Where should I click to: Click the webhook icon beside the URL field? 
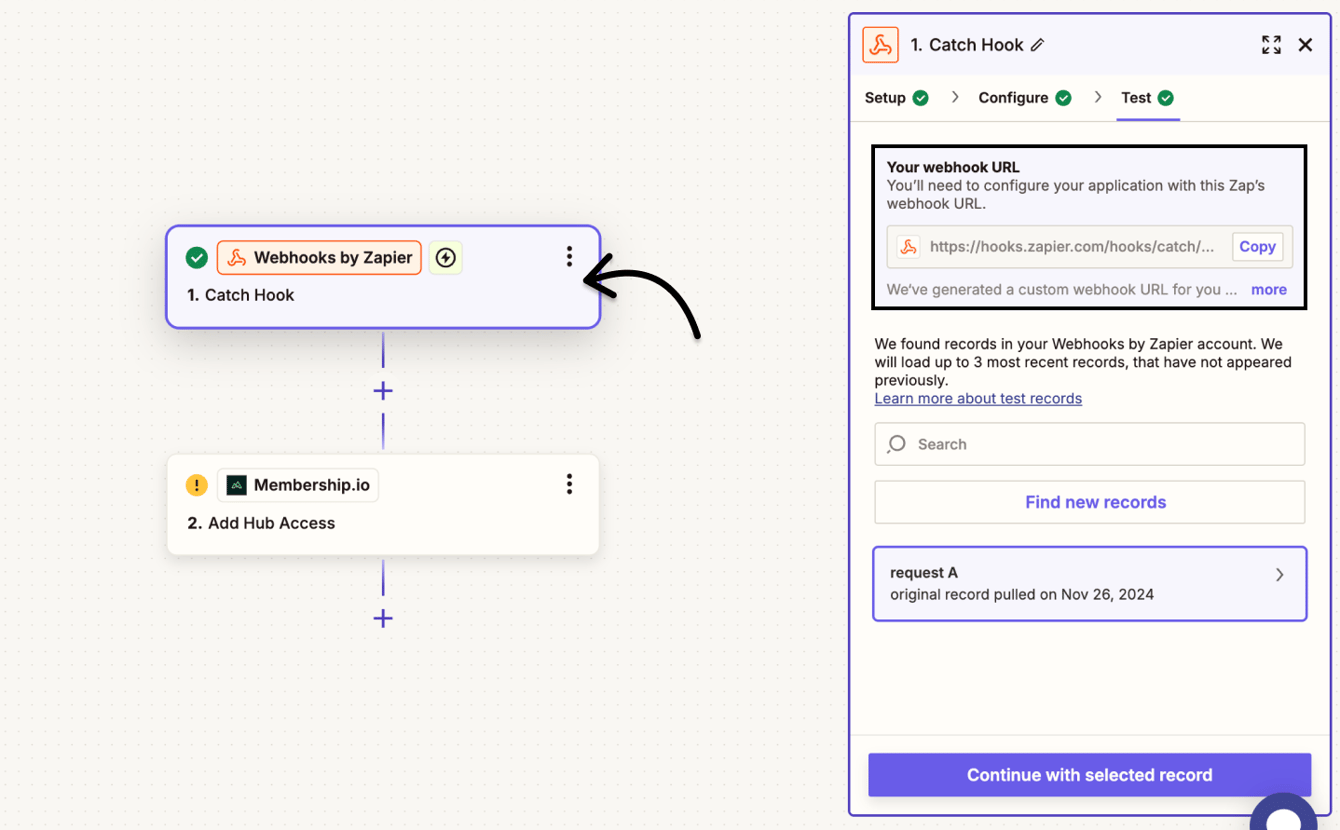click(x=906, y=247)
